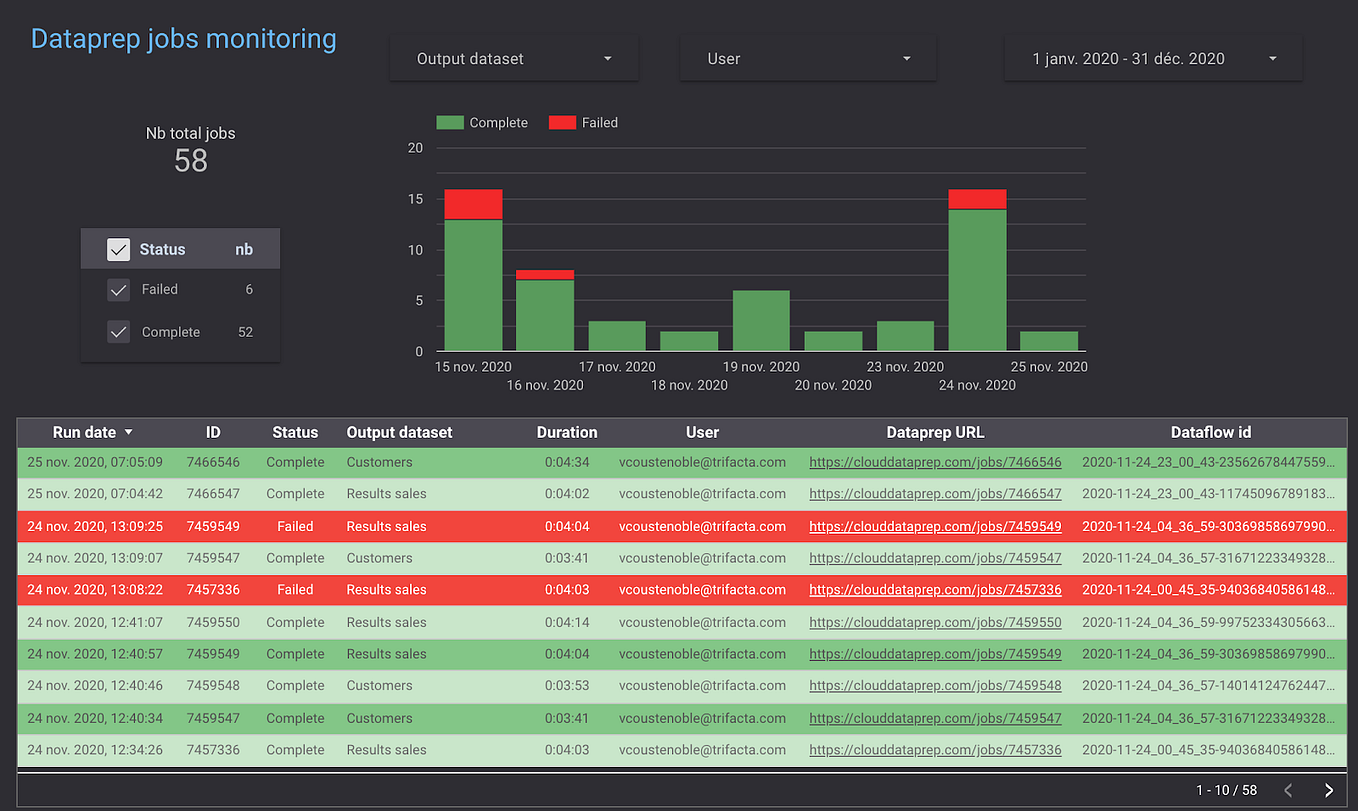Open Dataprep URL for failed job 7459549

935,525
